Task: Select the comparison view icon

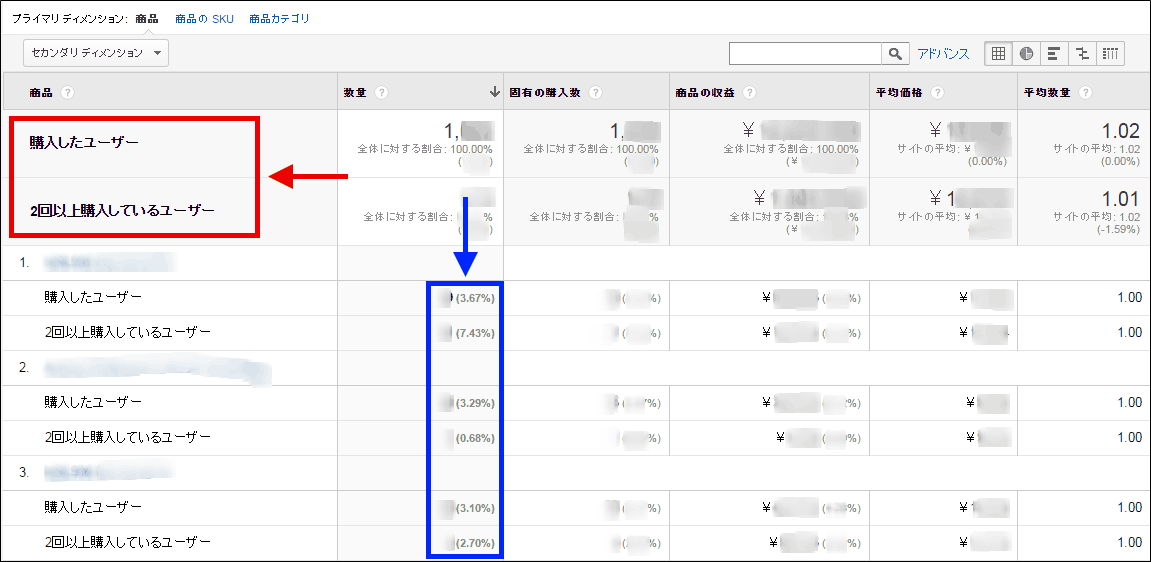Action: coord(1082,54)
